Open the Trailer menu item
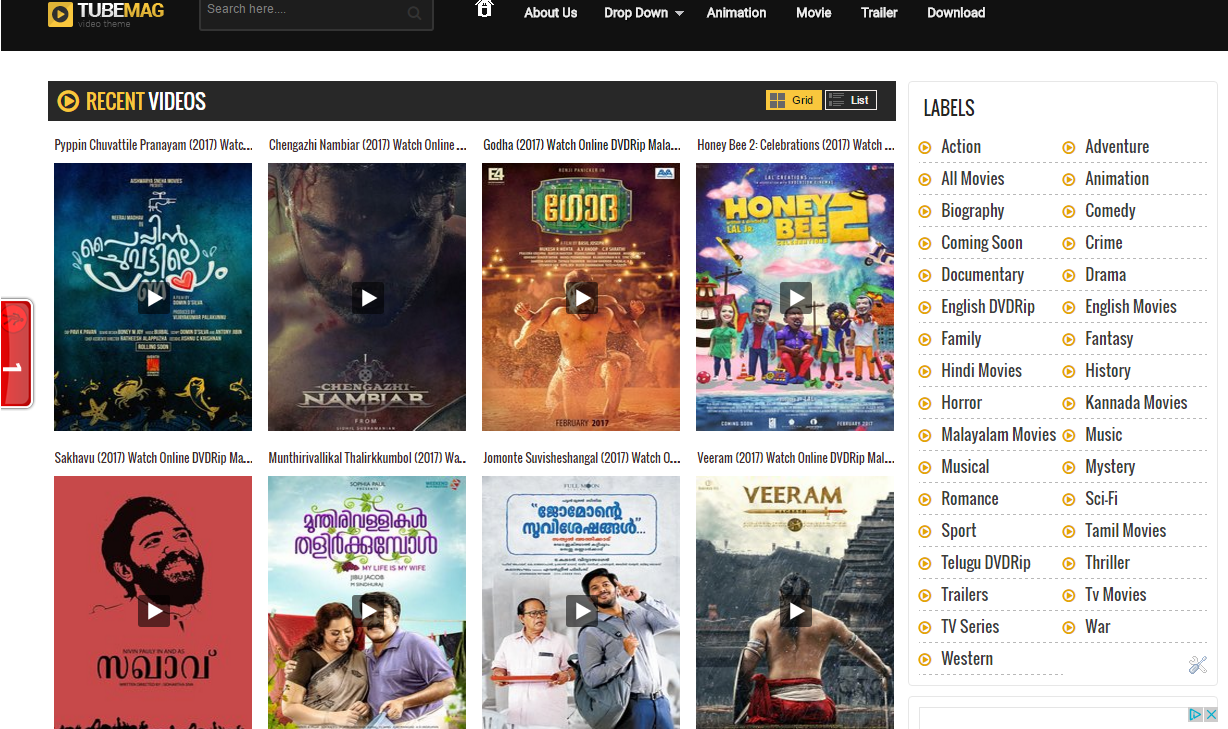Viewport: 1228px width, 729px height. [x=879, y=13]
